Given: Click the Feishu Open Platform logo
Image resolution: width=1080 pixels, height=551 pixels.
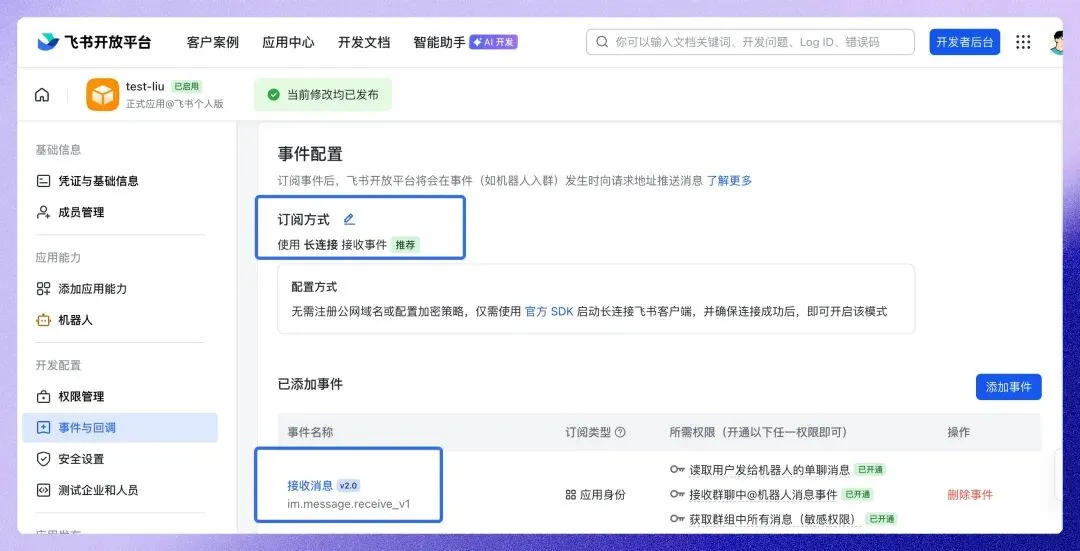Looking at the screenshot, I should click(94, 42).
